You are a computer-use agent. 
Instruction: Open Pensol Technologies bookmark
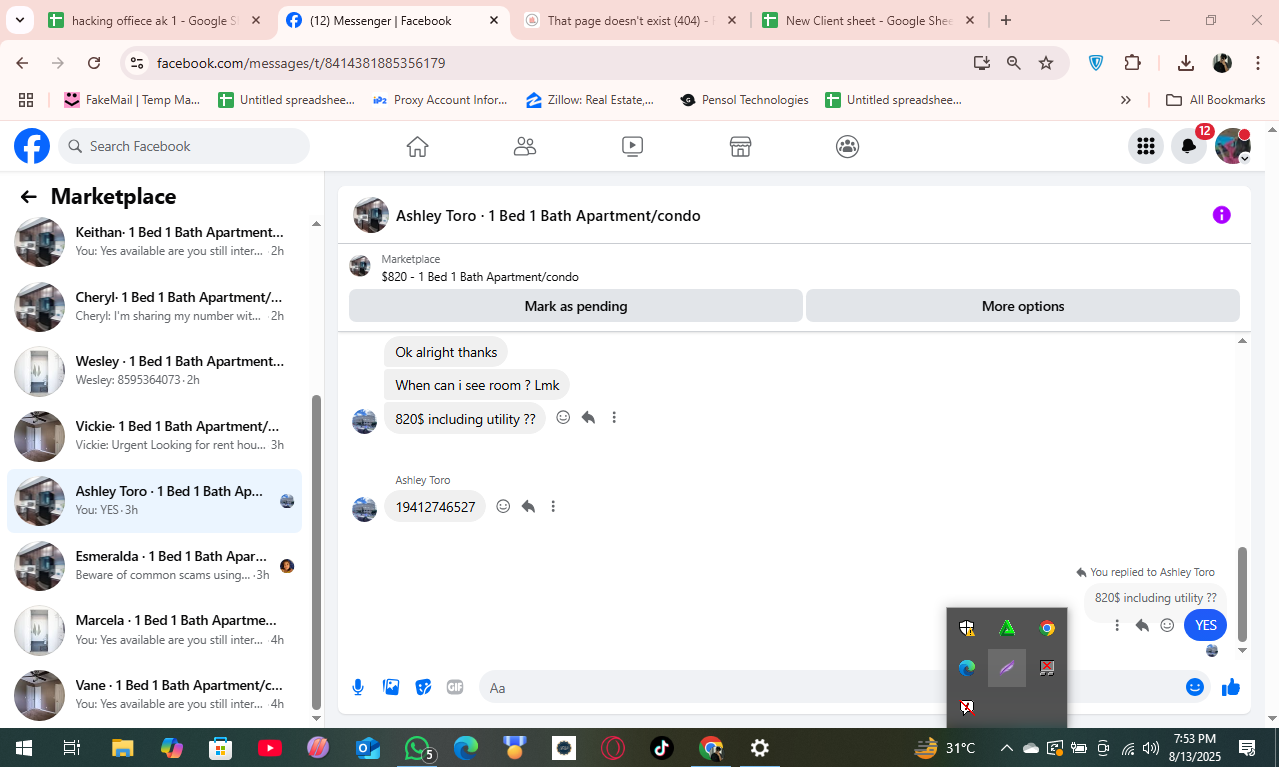744,100
